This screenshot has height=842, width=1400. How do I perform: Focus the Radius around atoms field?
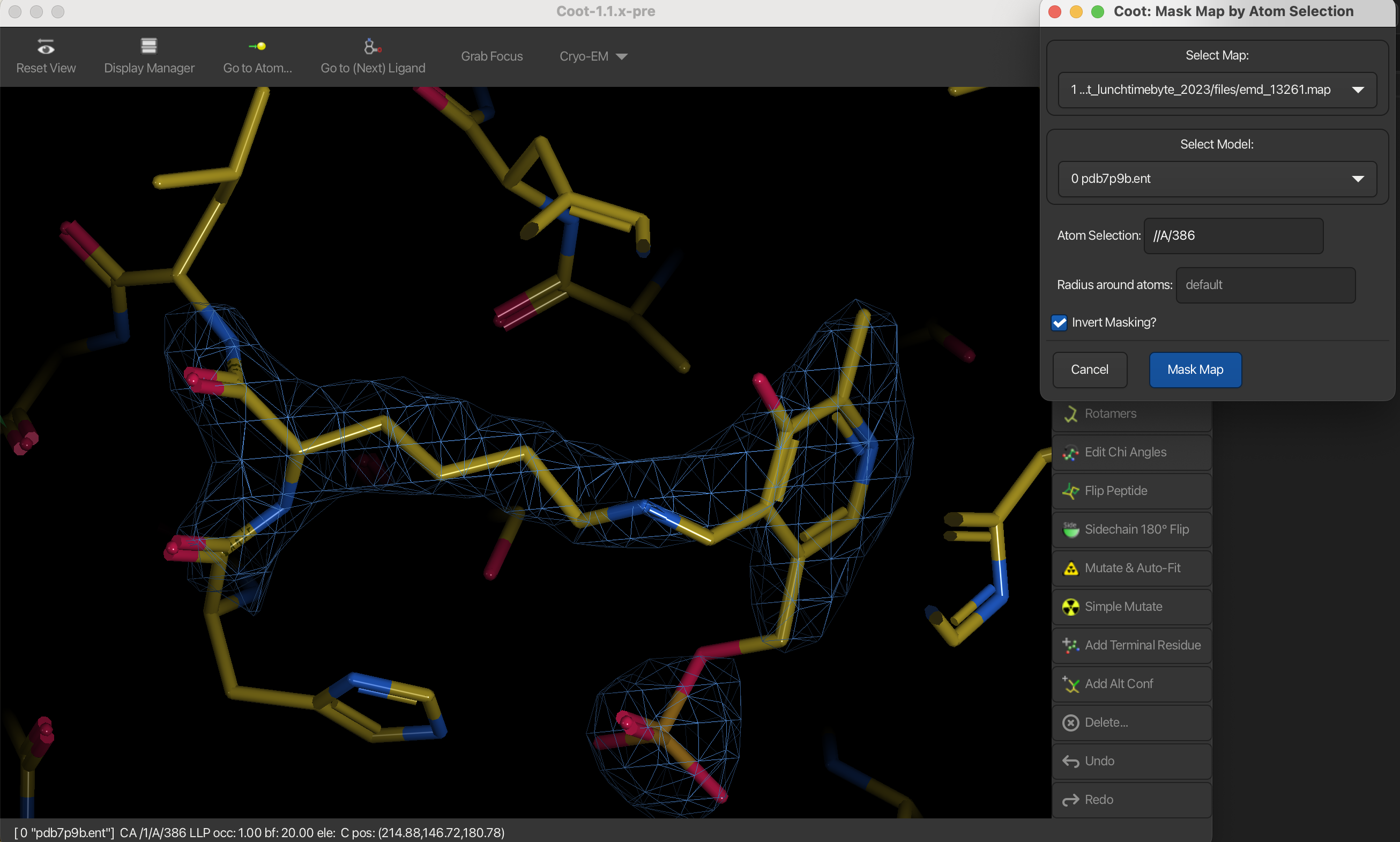pyautogui.click(x=1265, y=285)
